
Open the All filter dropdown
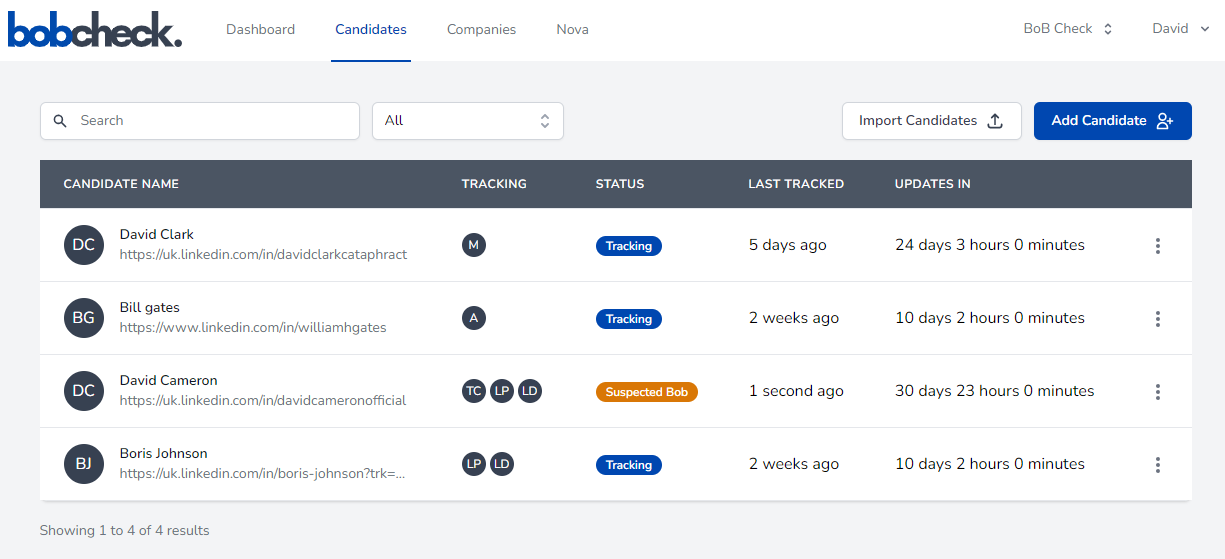coord(468,121)
